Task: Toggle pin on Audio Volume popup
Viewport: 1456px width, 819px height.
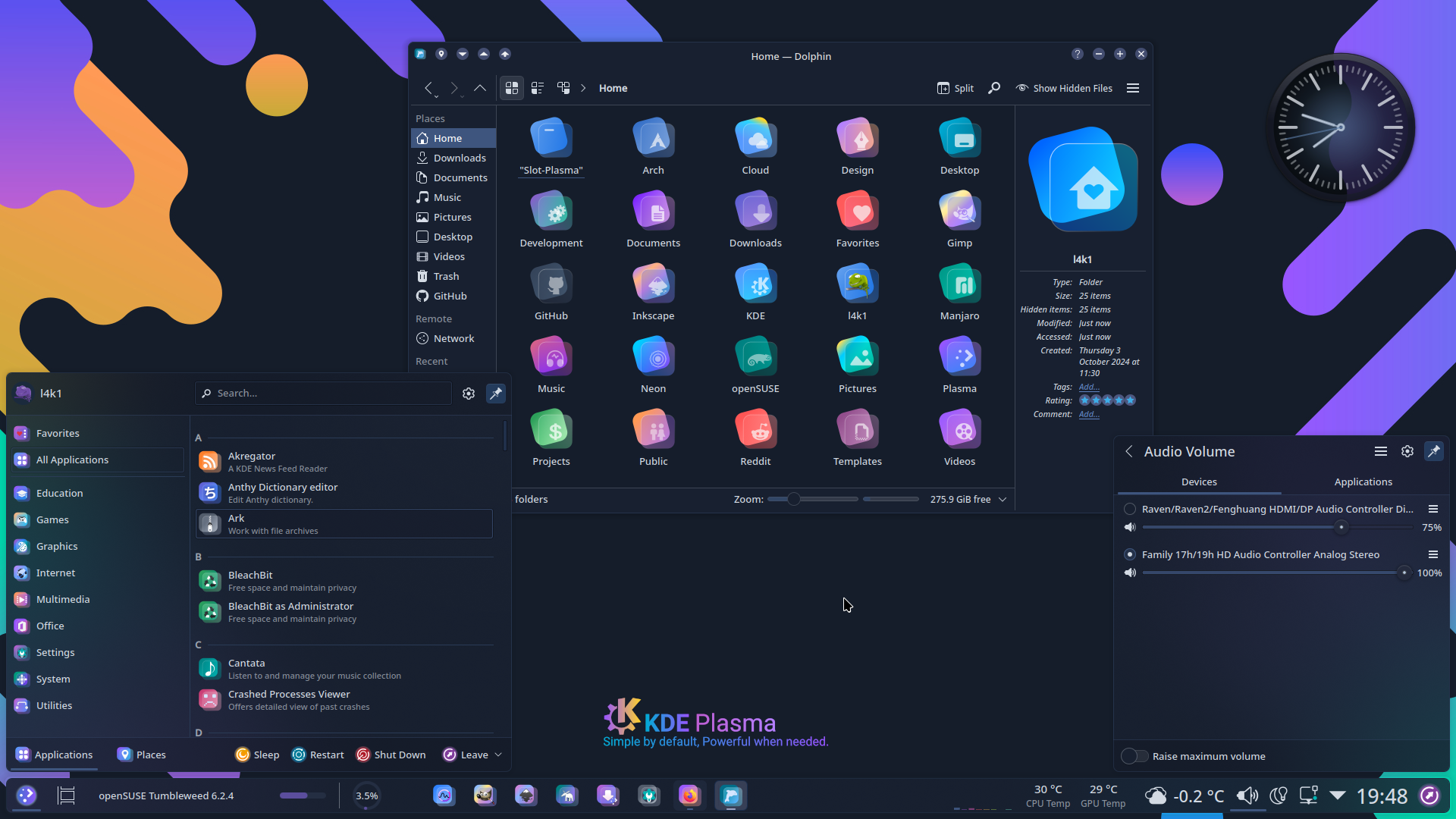Action: [1434, 451]
